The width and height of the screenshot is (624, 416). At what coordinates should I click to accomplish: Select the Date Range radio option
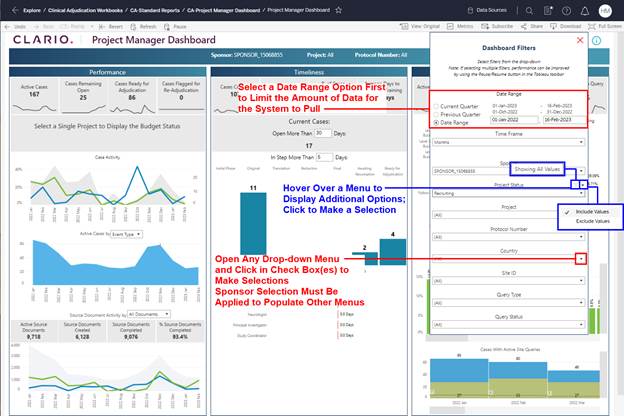coord(436,123)
